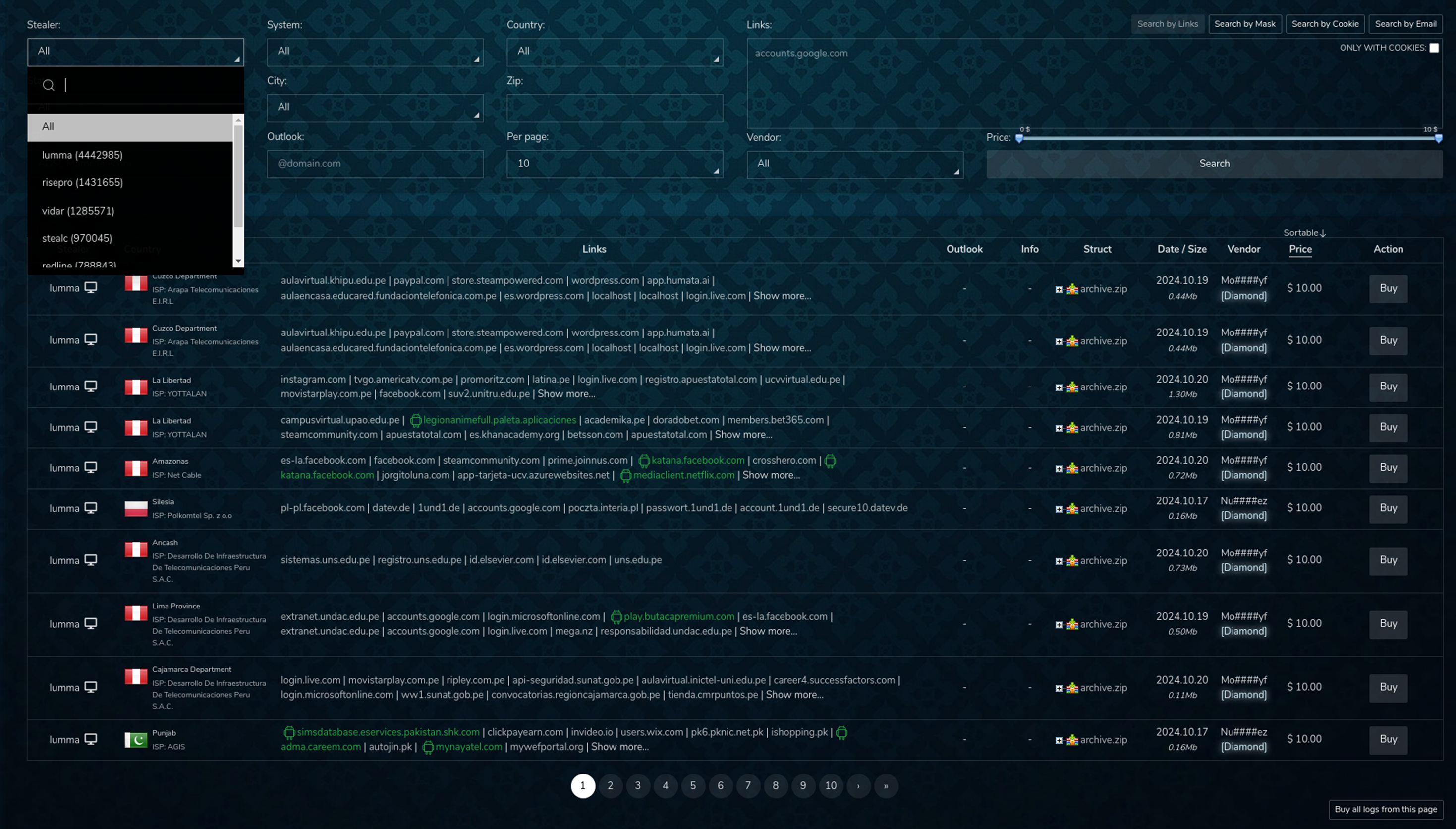Select vidar (1285571) in the Stealer list

tap(130, 211)
